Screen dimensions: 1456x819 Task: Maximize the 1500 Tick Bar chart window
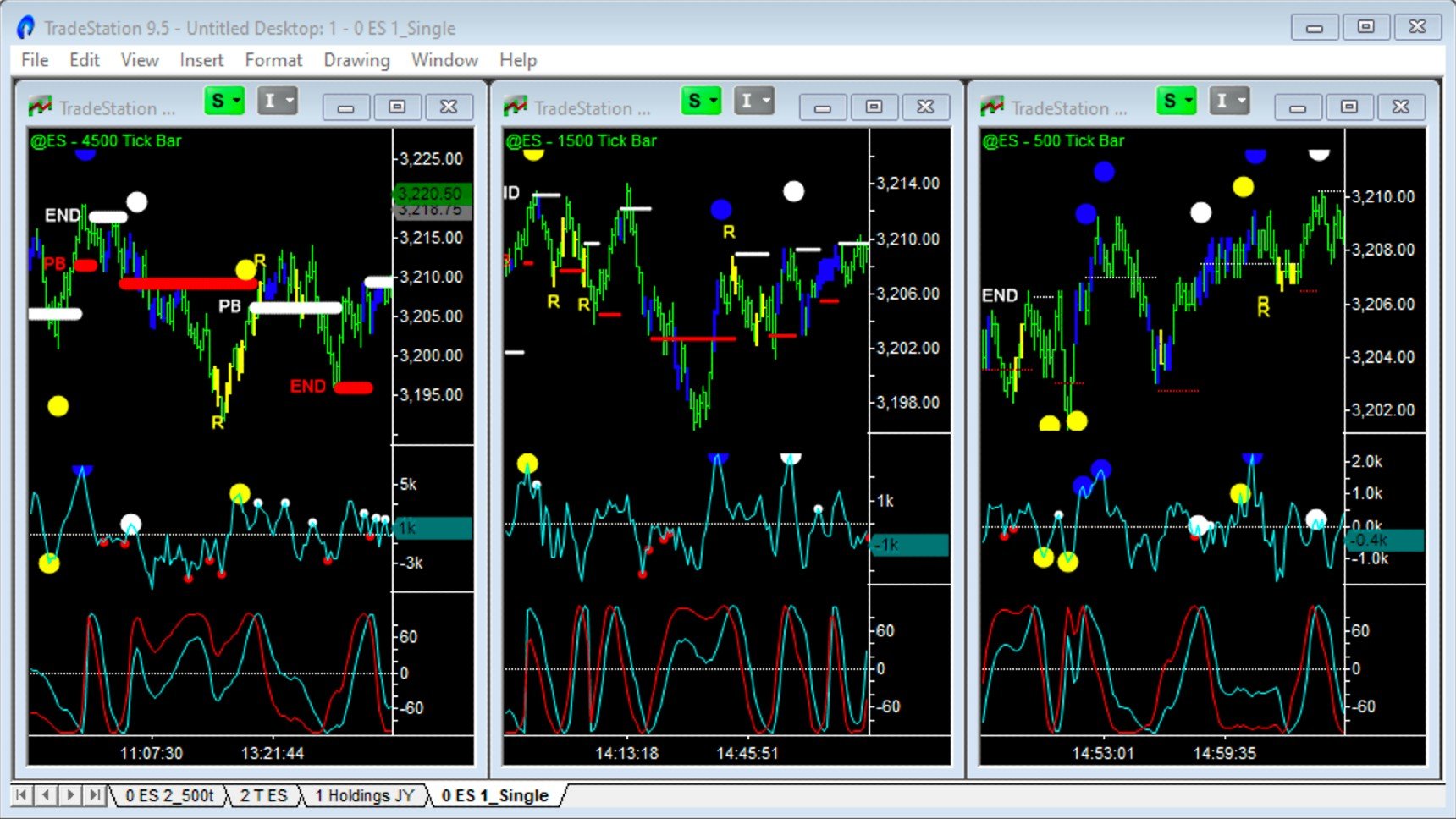(x=874, y=107)
